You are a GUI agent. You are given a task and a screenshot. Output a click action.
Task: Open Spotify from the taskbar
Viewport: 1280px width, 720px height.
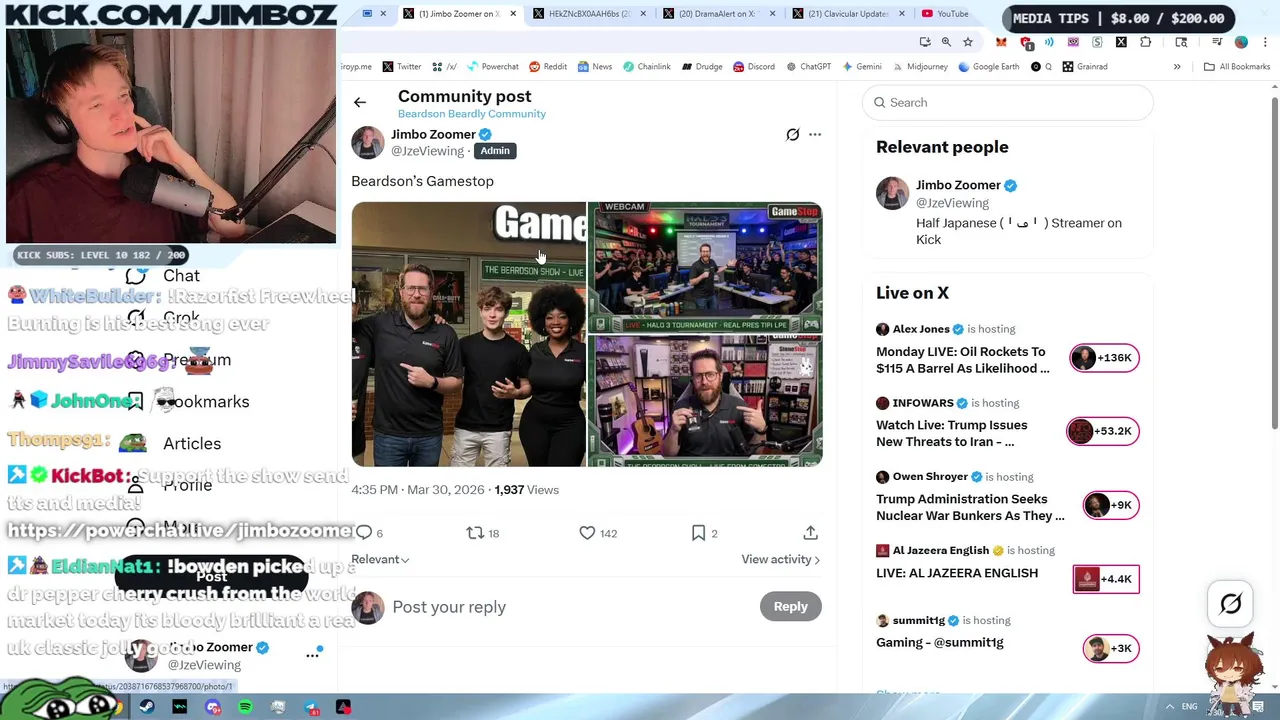(245, 707)
